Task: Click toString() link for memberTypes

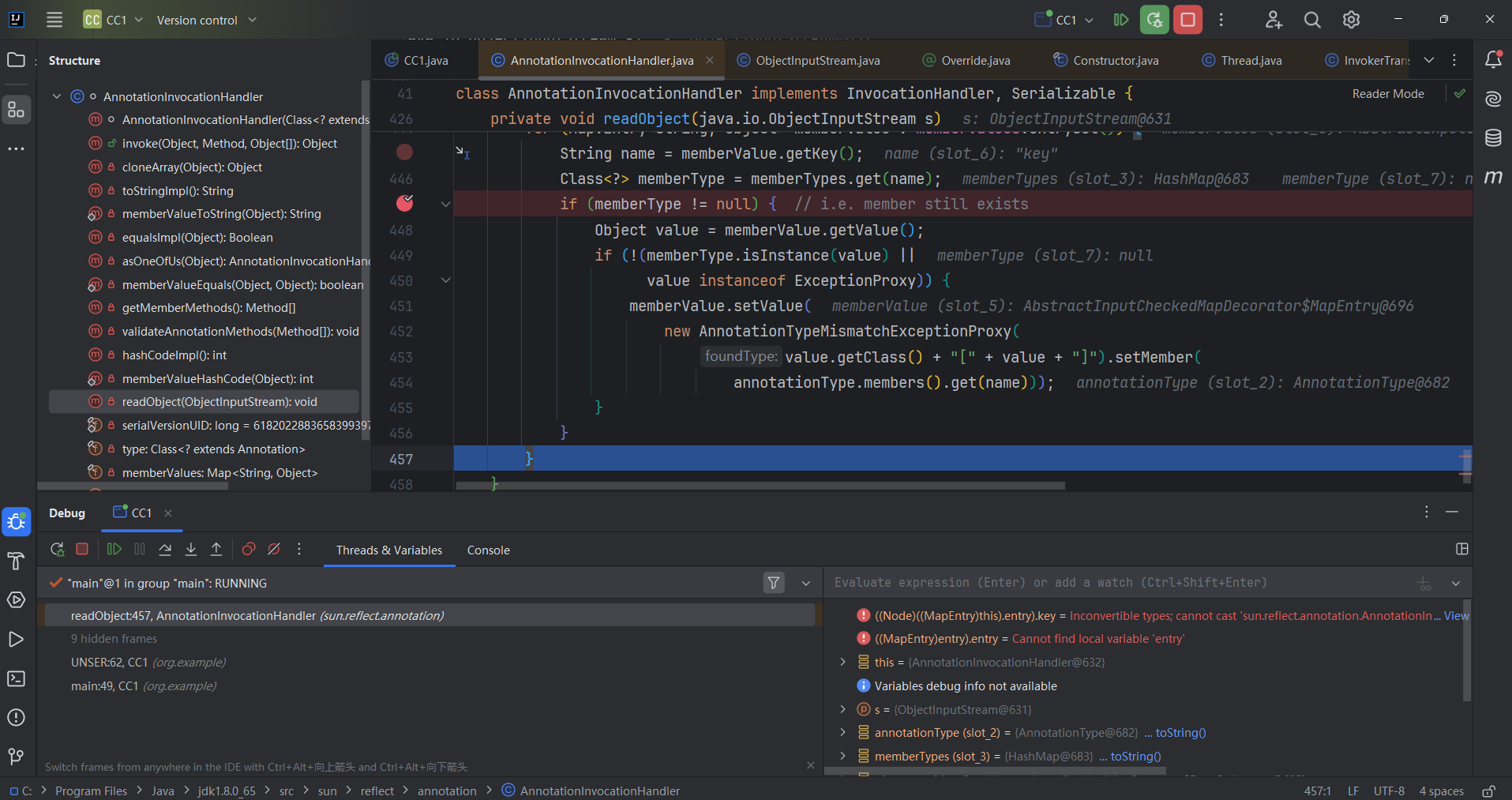Action: [x=1135, y=757]
